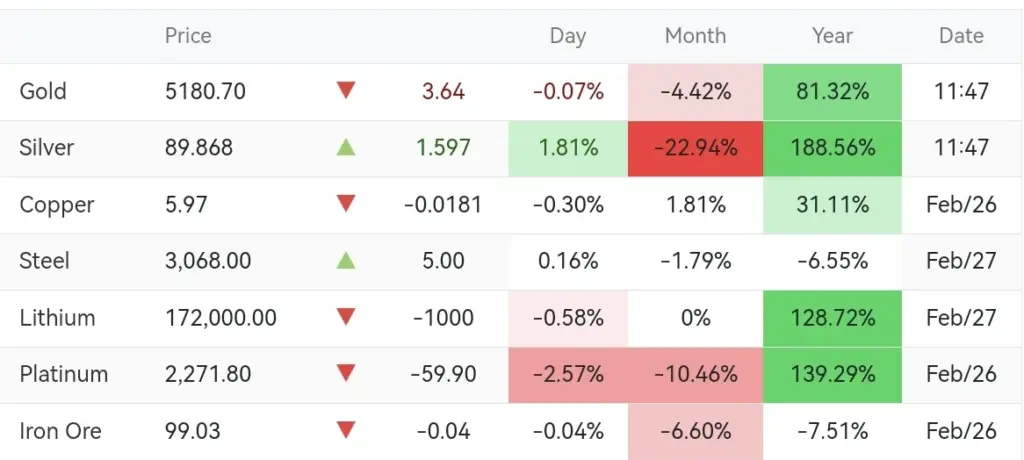1024x460 pixels.
Task: Open the Iron Ore commodity link
Action: [x=60, y=432]
